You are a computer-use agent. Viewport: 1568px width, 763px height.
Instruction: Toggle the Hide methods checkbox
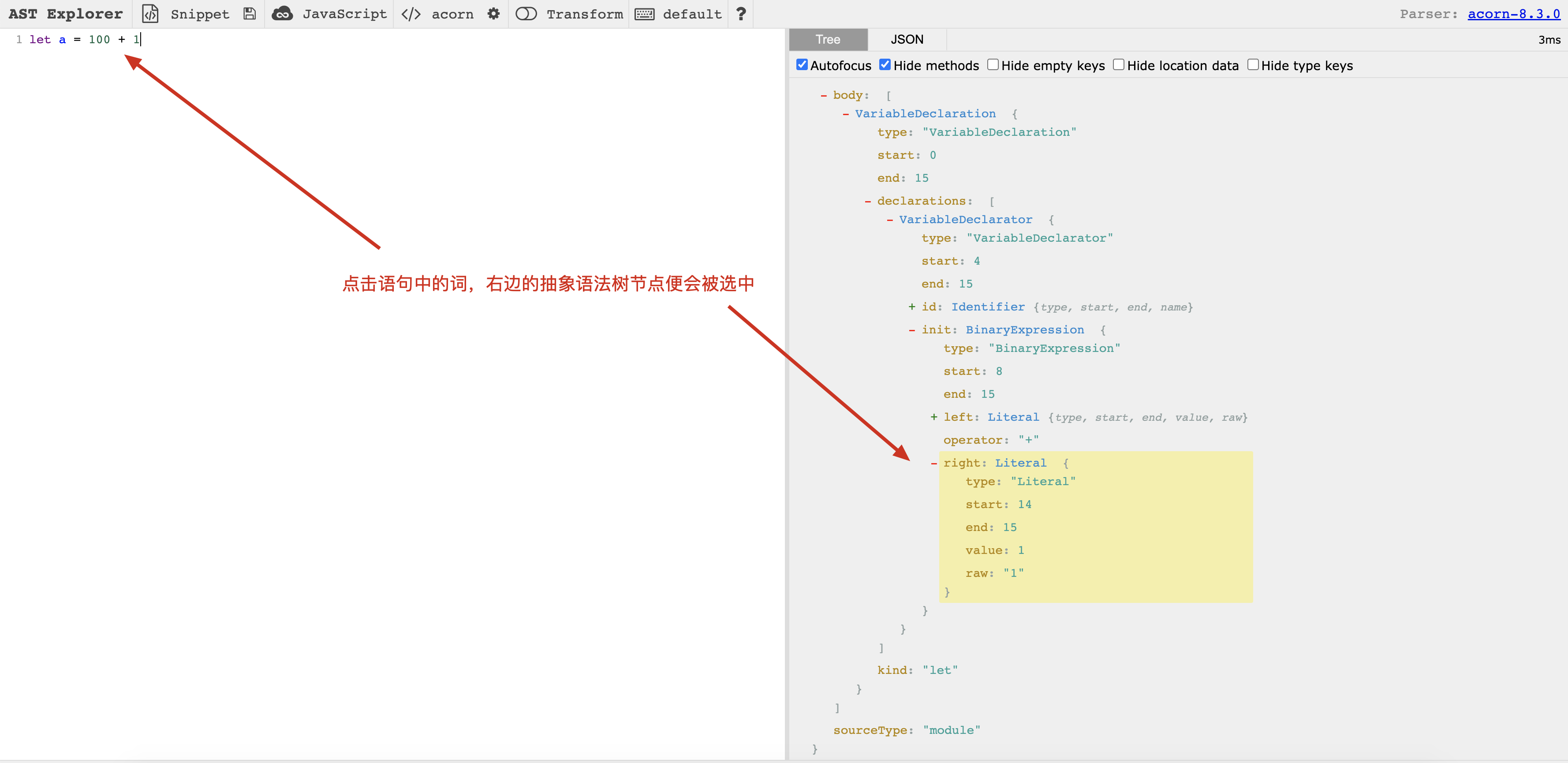click(883, 65)
